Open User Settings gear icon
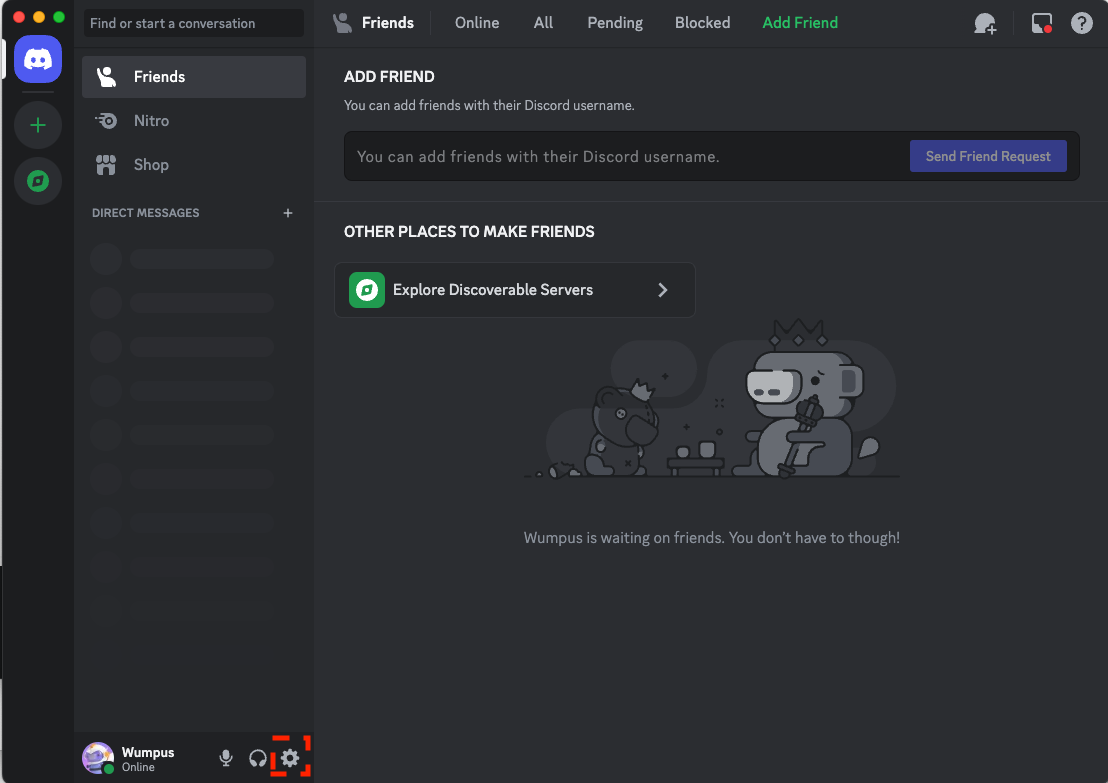 click(290, 758)
